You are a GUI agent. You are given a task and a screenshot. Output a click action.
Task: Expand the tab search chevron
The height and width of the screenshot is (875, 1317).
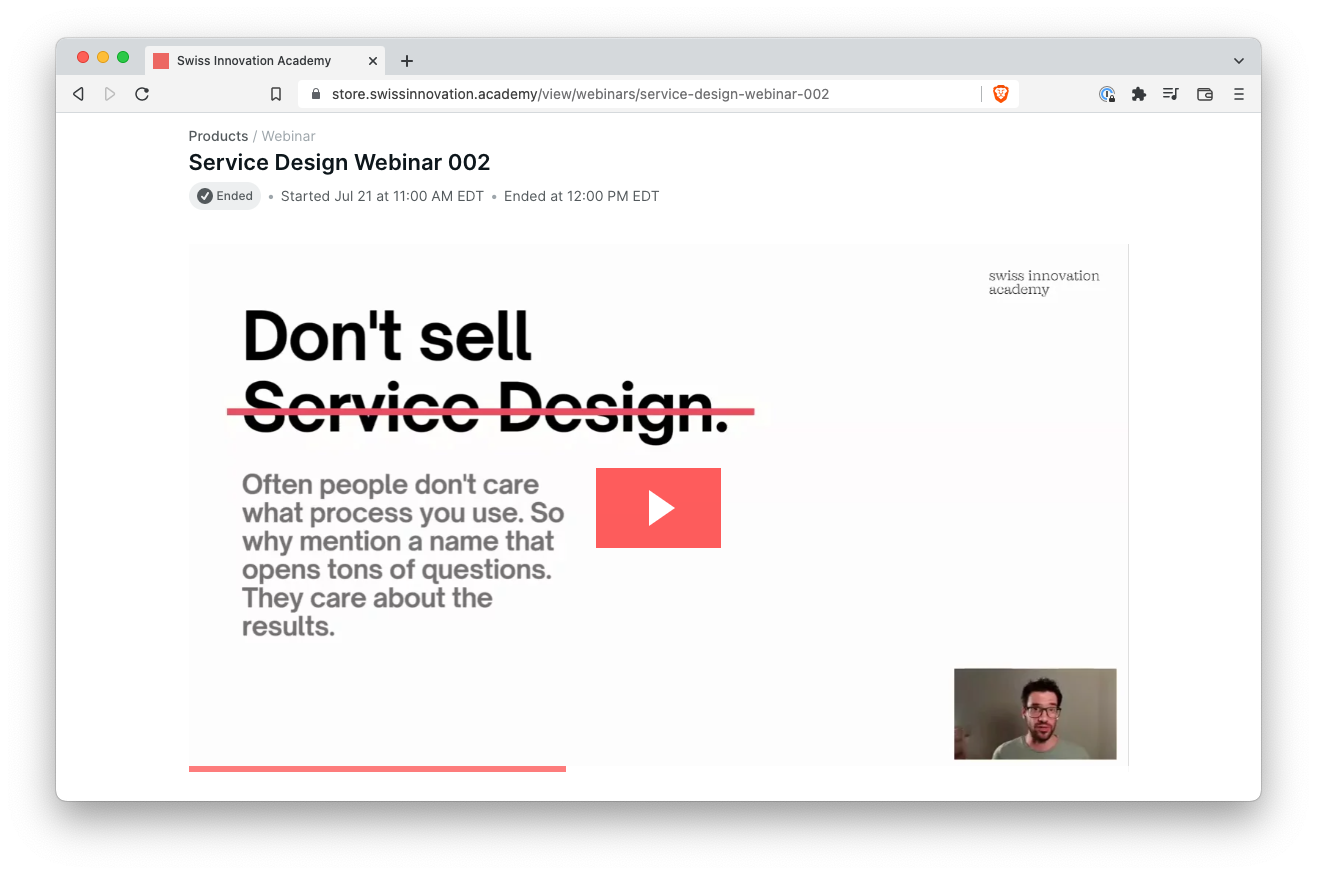point(1239,61)
